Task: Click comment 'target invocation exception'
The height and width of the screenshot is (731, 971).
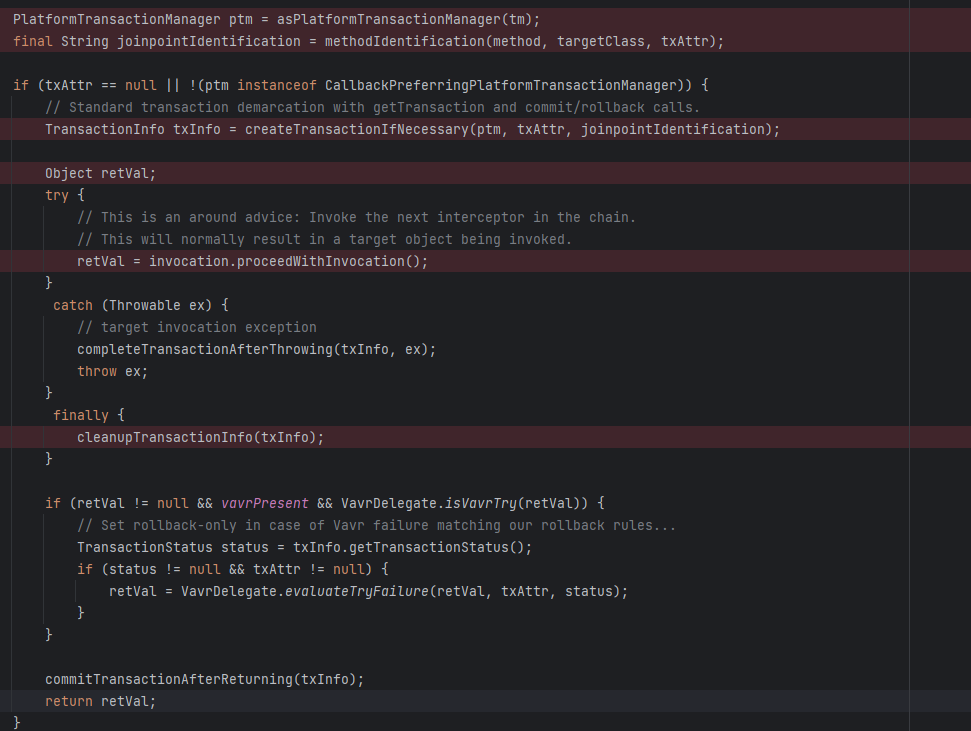Action: tap(196, 328)
